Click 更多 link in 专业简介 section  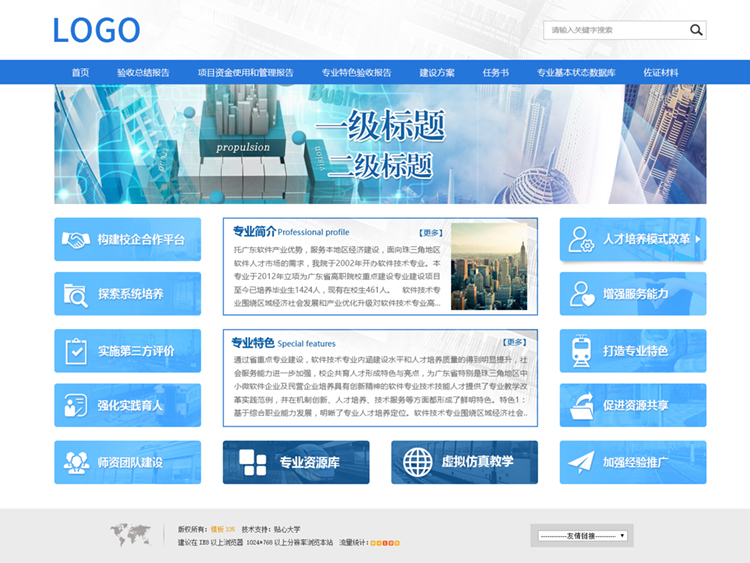tap(430, 232)
